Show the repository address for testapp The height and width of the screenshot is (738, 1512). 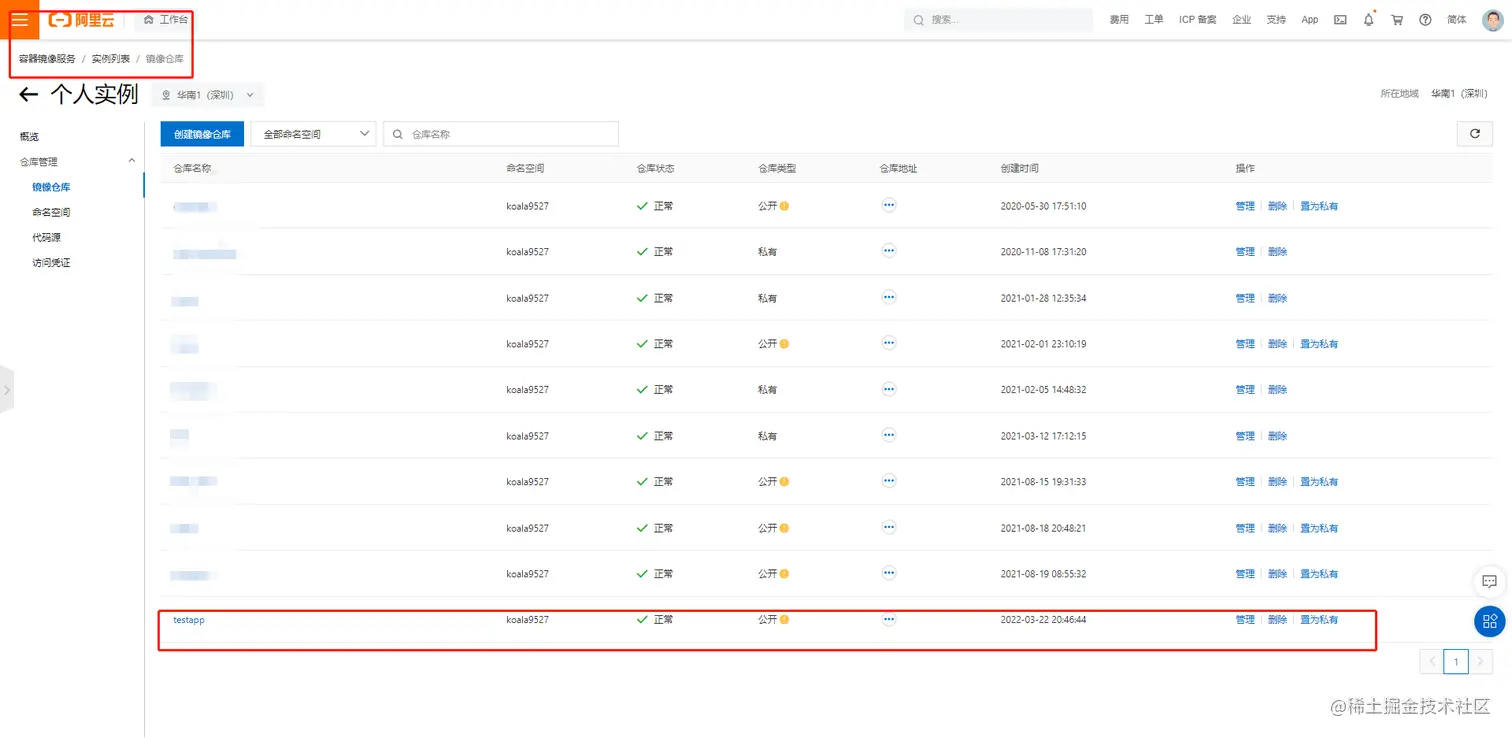[x=889, y=619]
